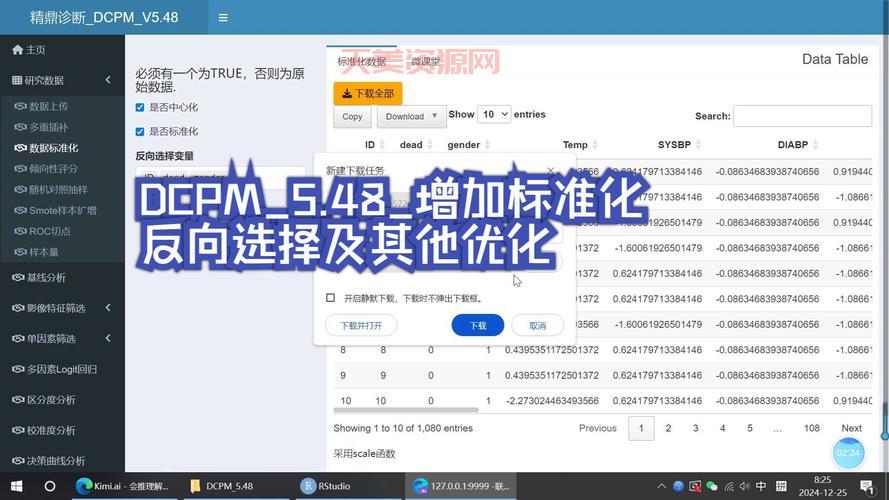Open 数据上传 in the sidebar
This screenshot has height=500, width=889.
(x=42, y=106)
